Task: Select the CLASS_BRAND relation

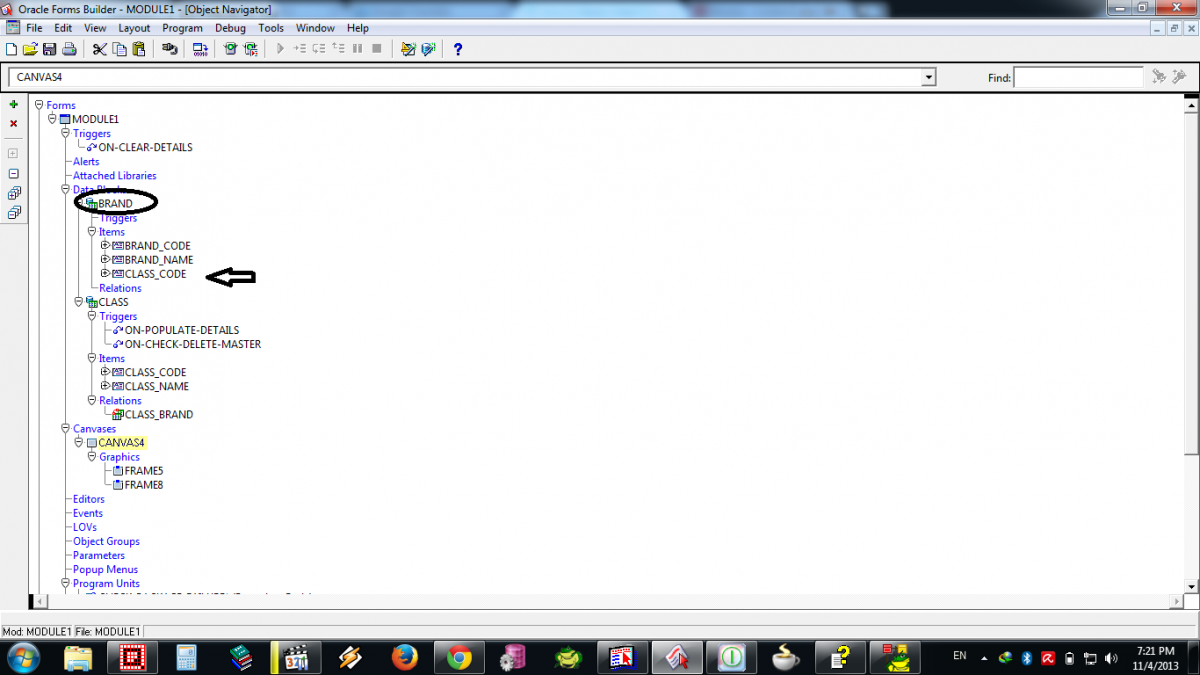Action: pos(158,414)
